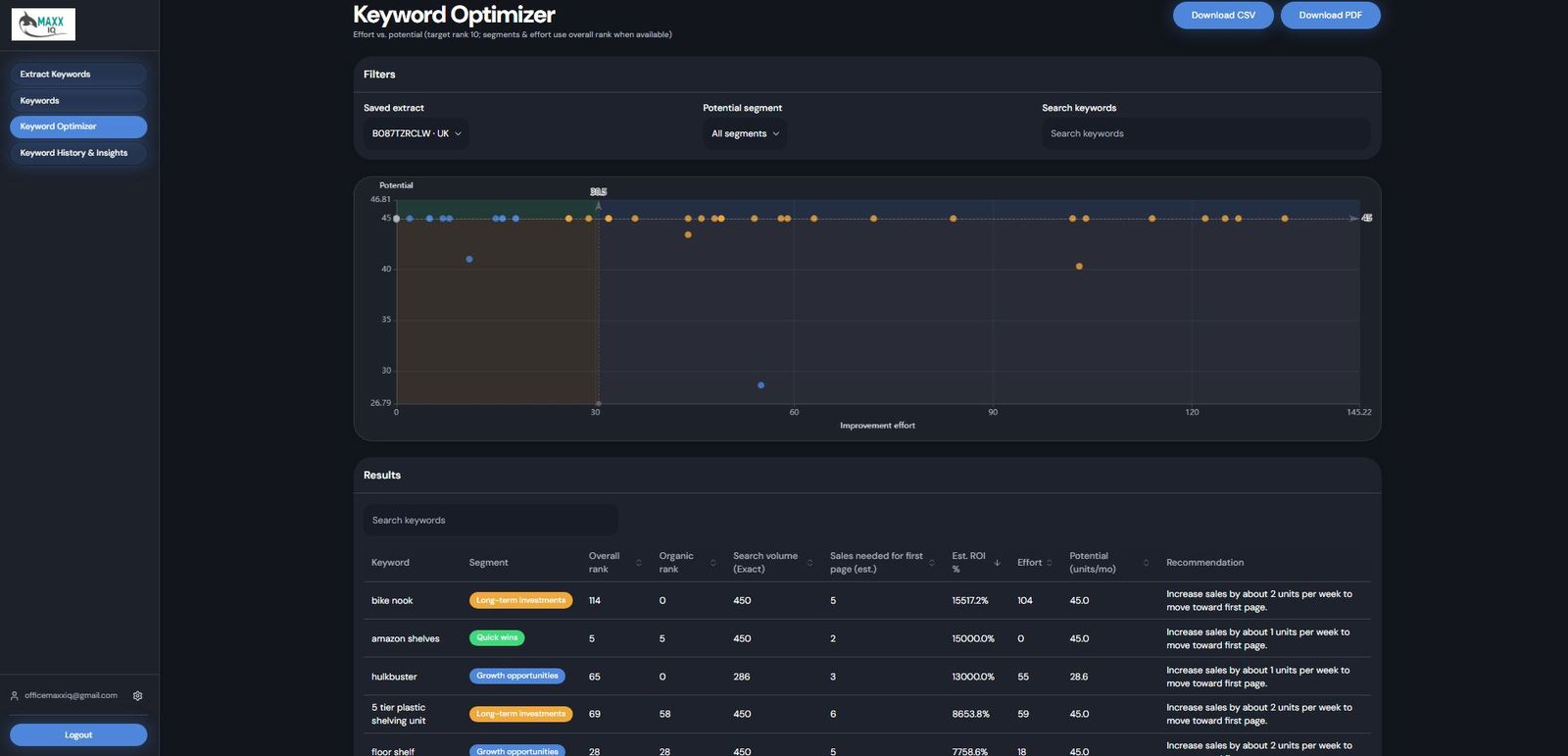Select Keyword Optimizer in the sidebar
This screenshot has height=756, width=1568.
[x=78, y=126]
